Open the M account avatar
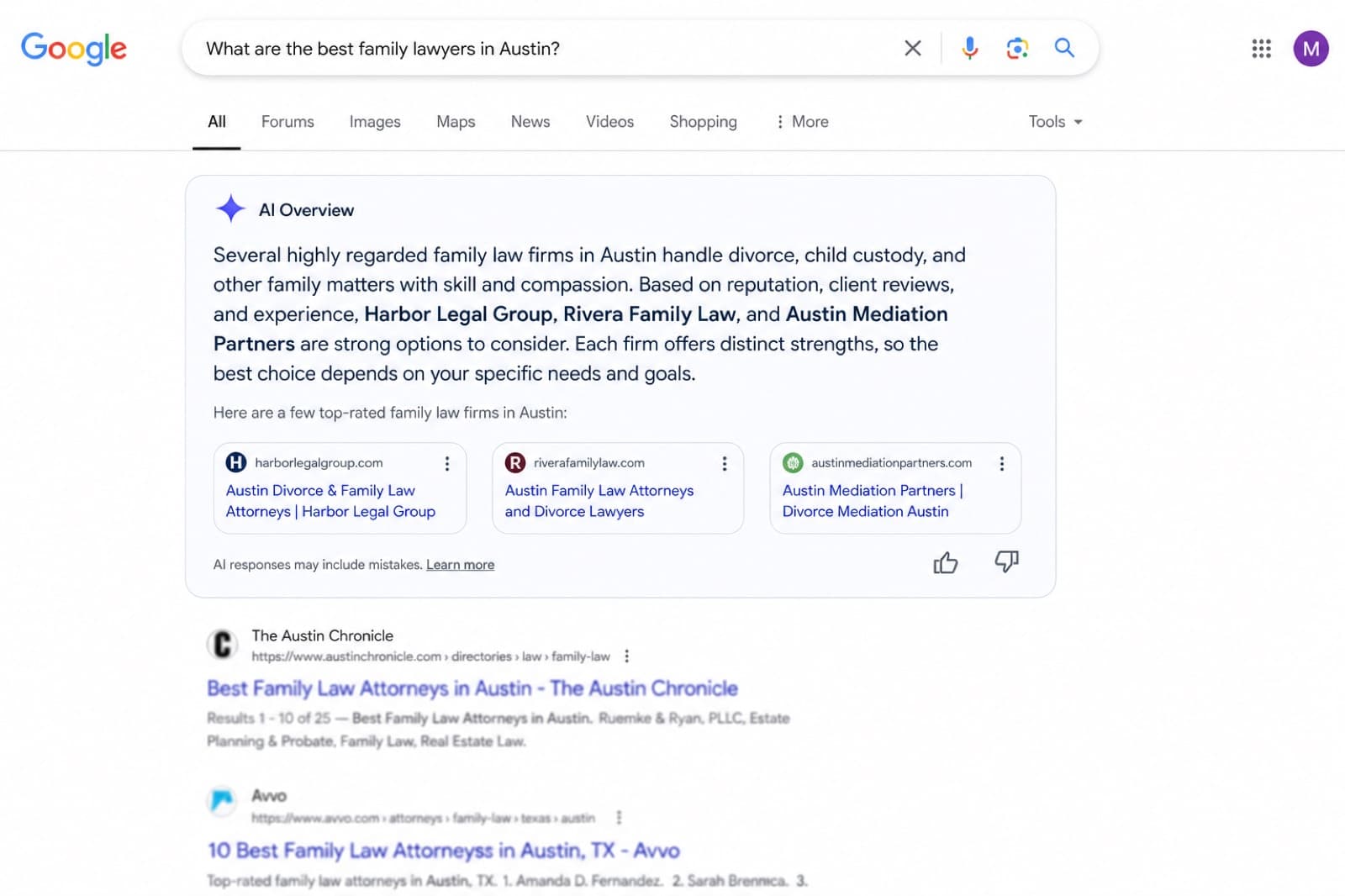Screen dimensions: 1345x896 coord(1311,49)
